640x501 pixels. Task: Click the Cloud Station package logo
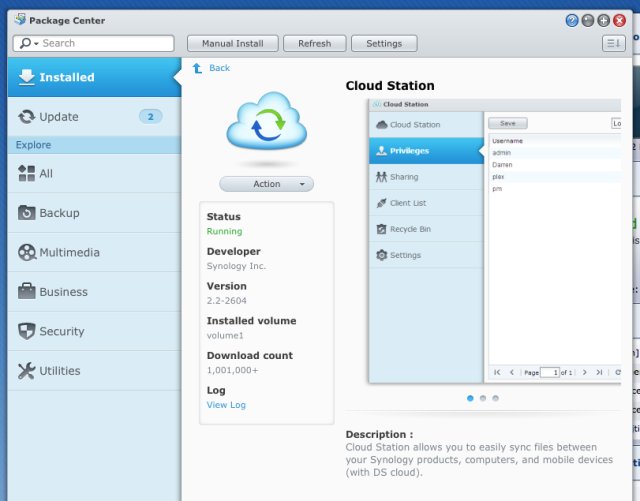coord(267,121)
